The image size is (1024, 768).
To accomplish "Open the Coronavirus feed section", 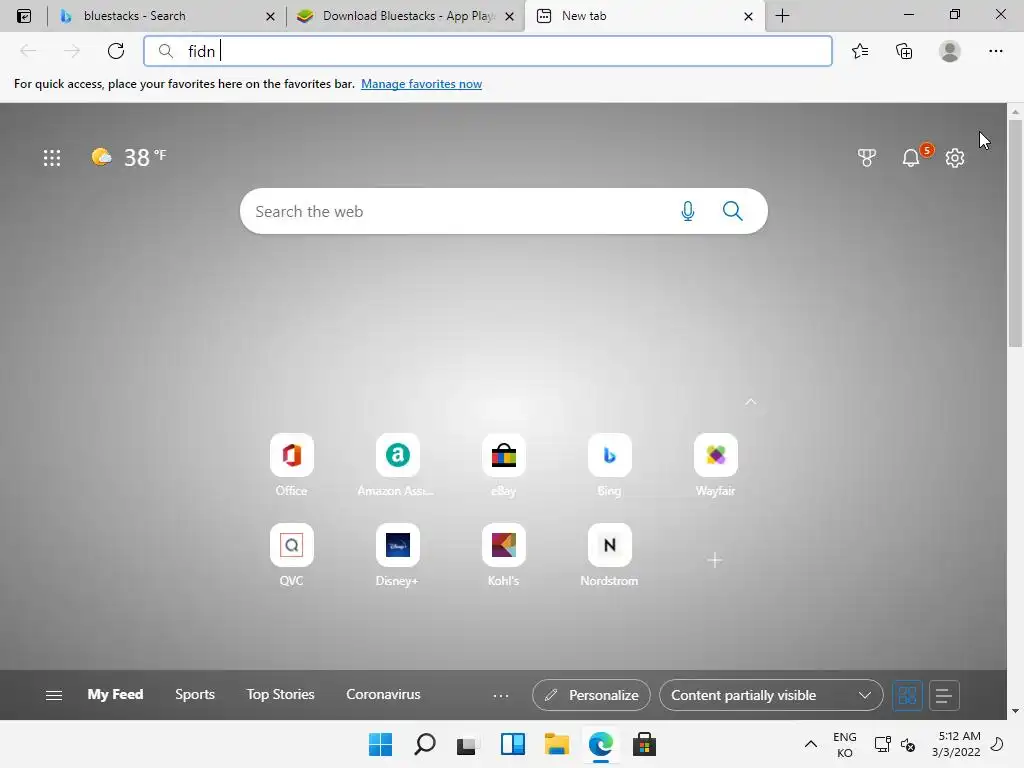I will [383, 694].
